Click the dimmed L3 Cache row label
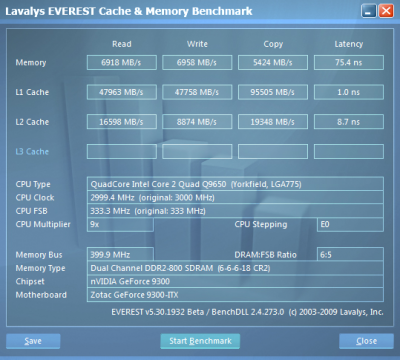The height and width of the screenshot is (360, 400). (x=32, y=152)
